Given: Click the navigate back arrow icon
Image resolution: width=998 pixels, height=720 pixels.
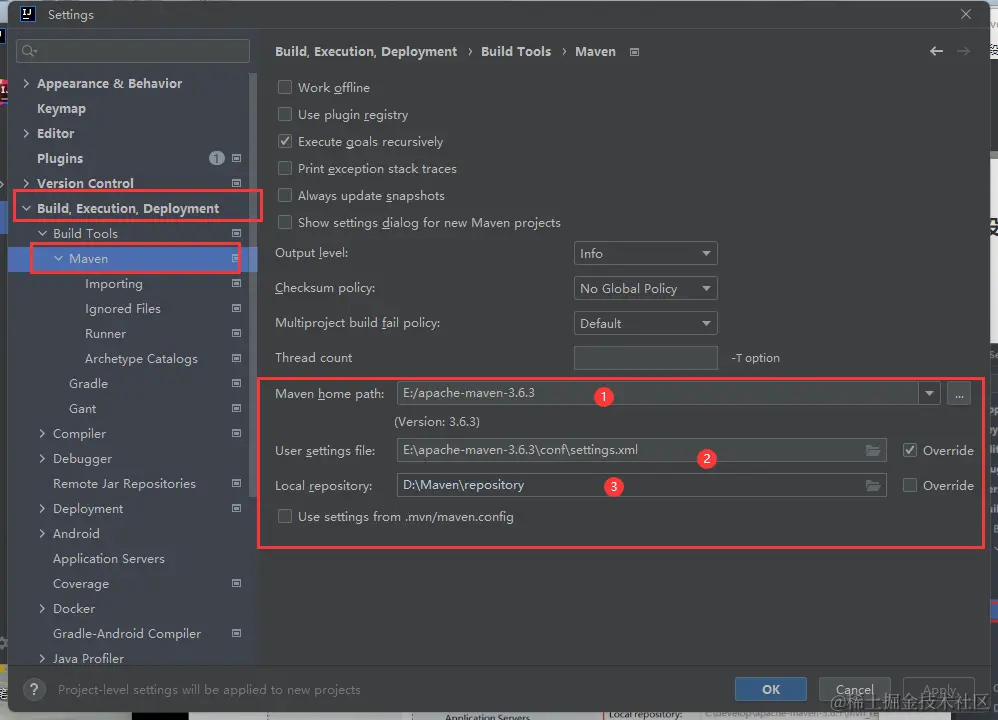Looking at the screenshot, I should click(x=936, y=51).
